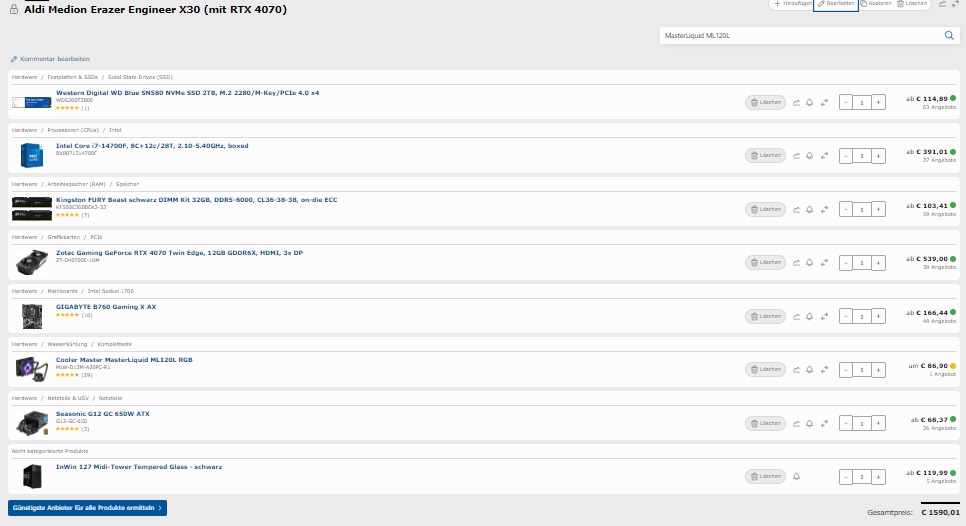Click the magnifier icon in the search box
Image resolution: width=966 pixels, height=526 pixels.
coord(949,36)
